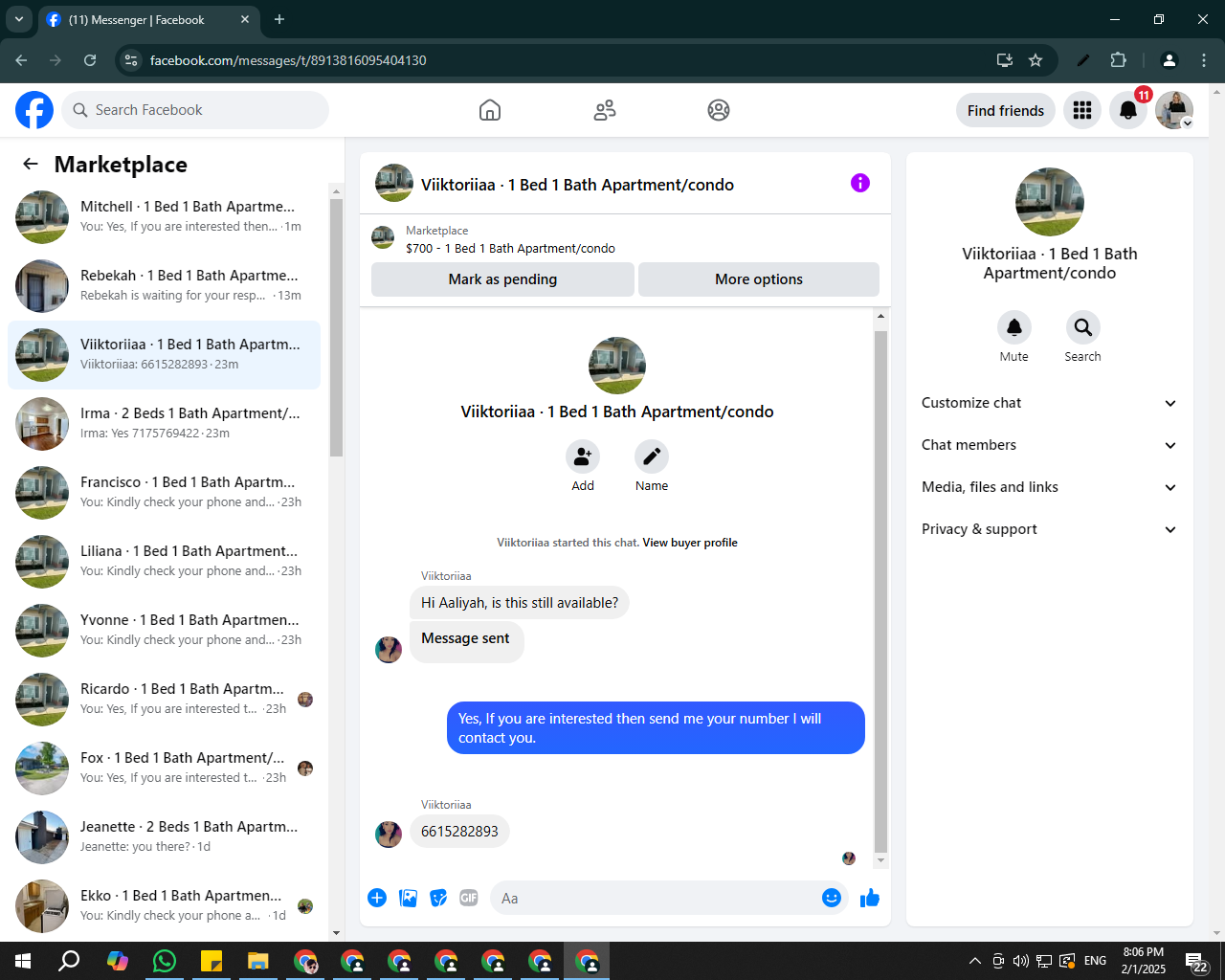Screen dimensions: 1225x980
Task: Open the Chrome extensions puzzle icon
Action: (x=1118, y=60)
